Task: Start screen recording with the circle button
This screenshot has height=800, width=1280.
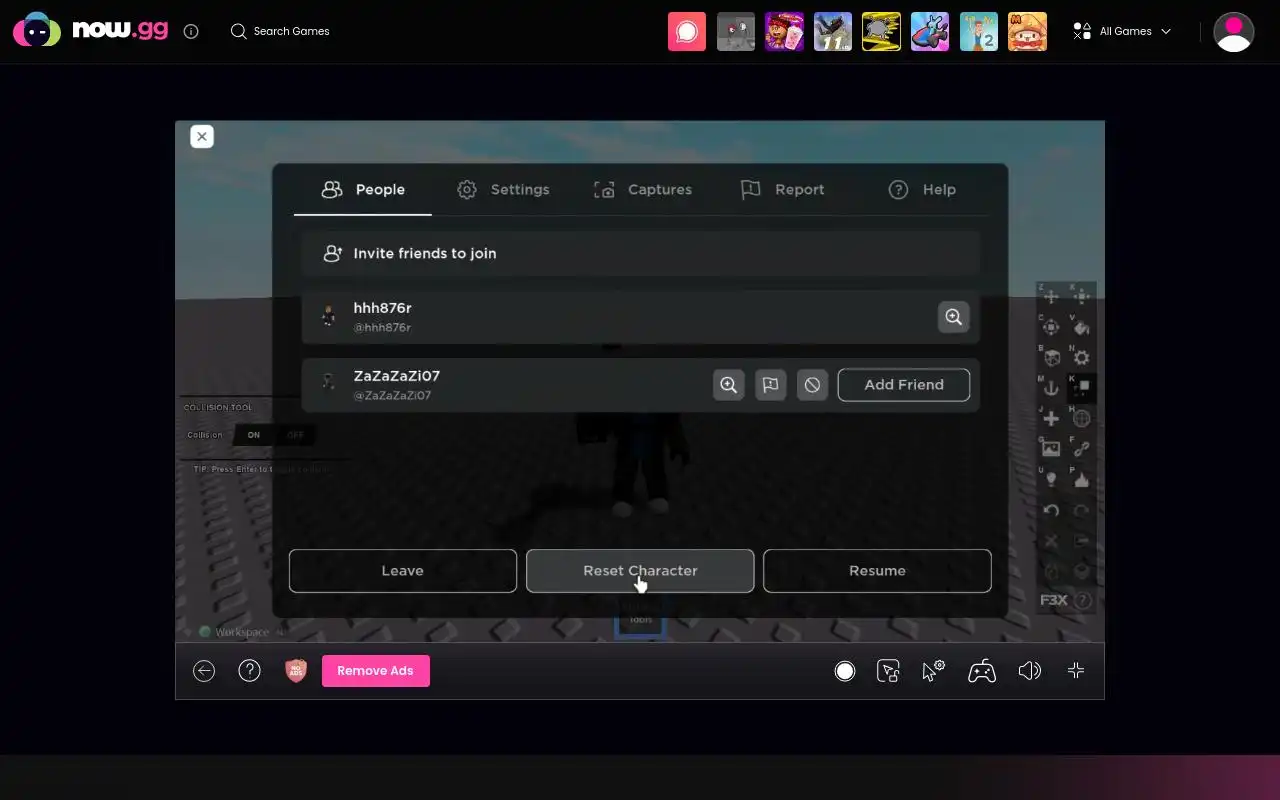Action: [845, 671]
